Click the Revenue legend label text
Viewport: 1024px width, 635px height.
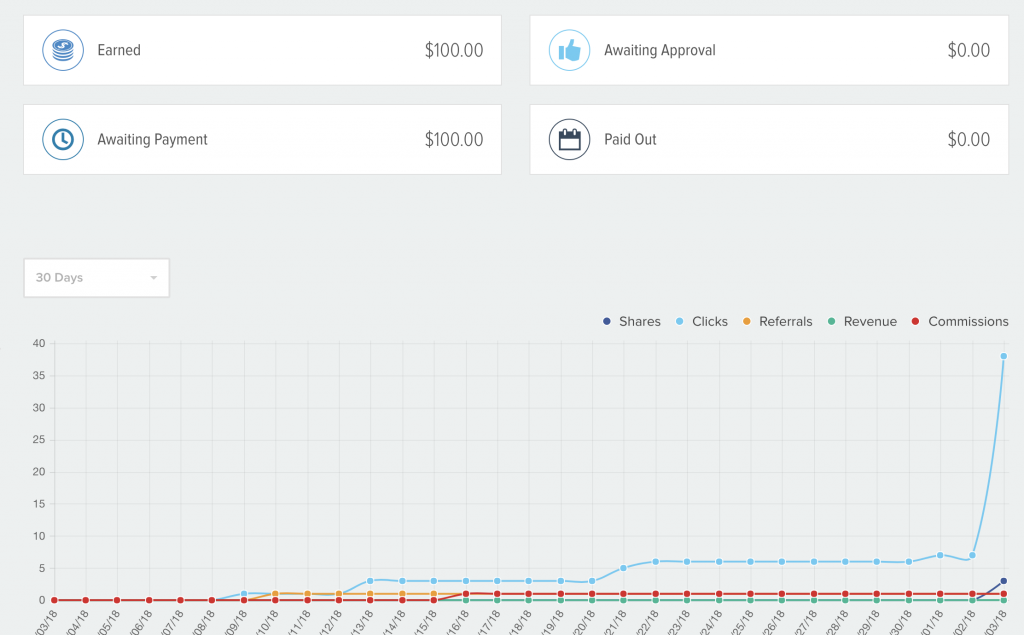[869, 321]
